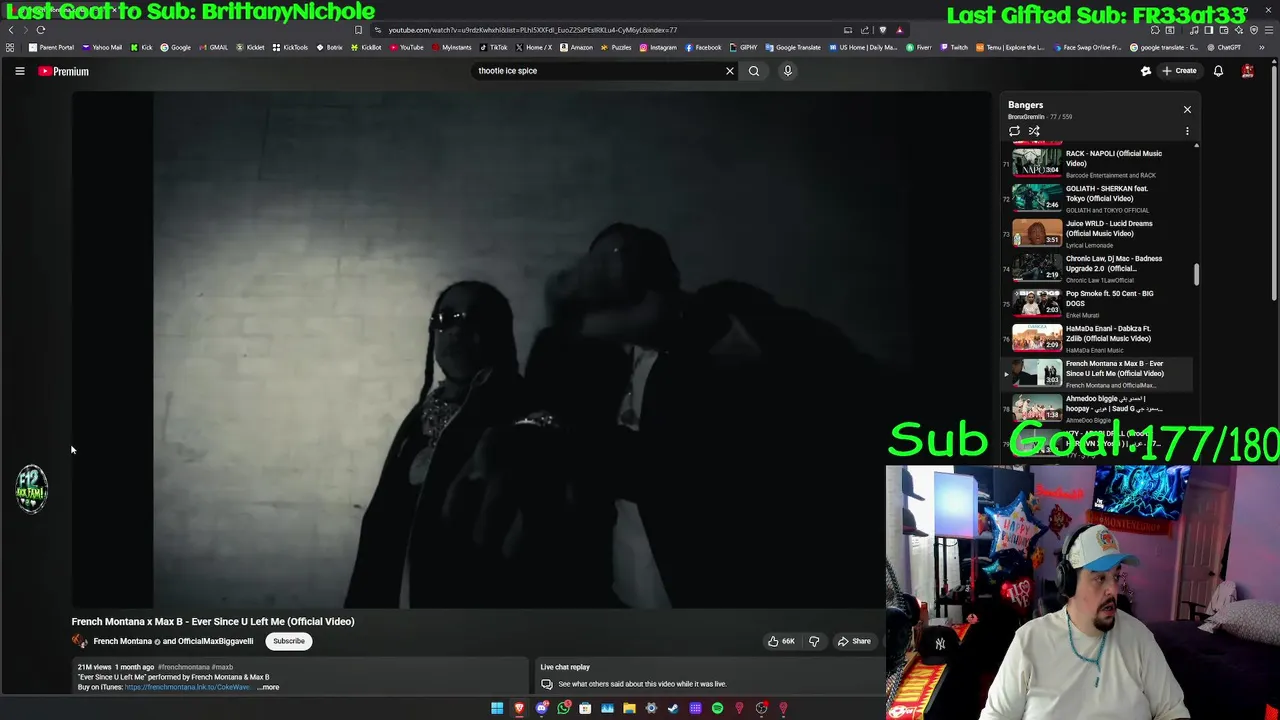Click browser back arrow

11,30
